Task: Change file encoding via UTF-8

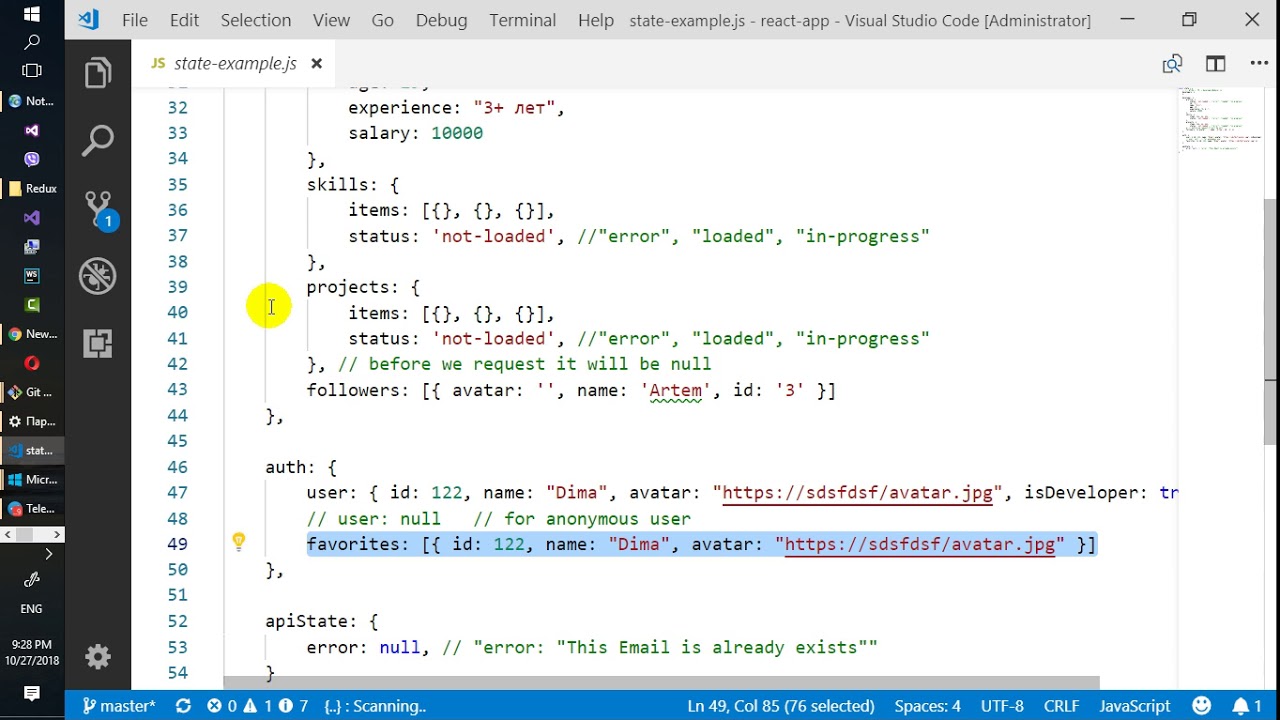Action: [1002, 706]
